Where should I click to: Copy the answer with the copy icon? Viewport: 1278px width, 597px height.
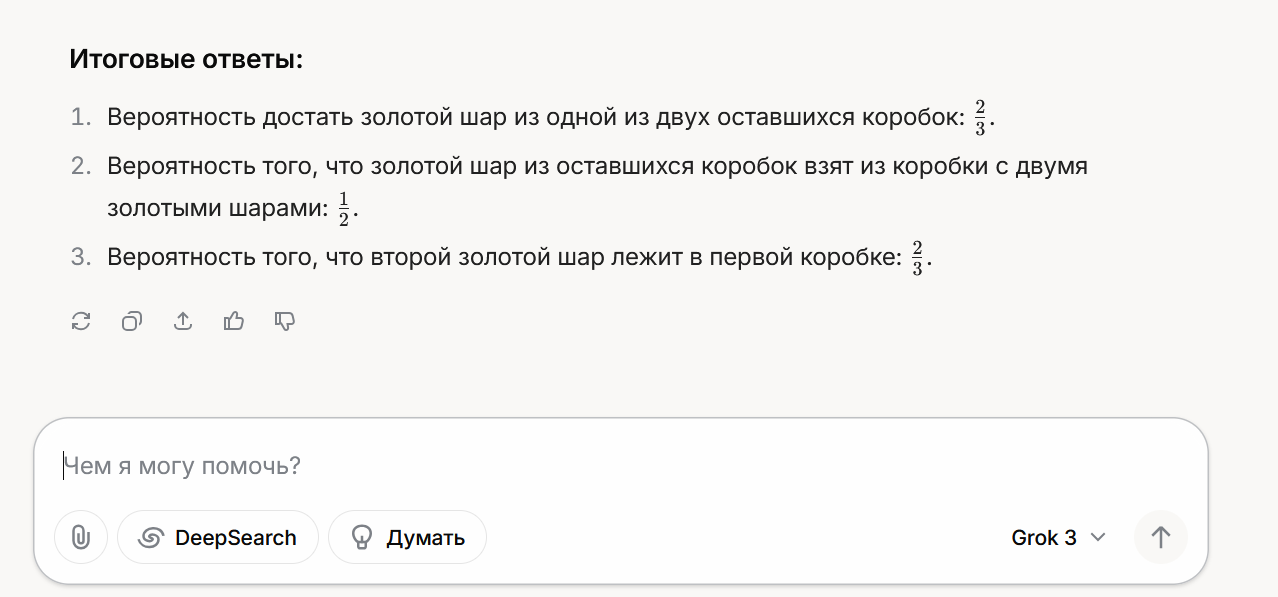coord(132,321)
